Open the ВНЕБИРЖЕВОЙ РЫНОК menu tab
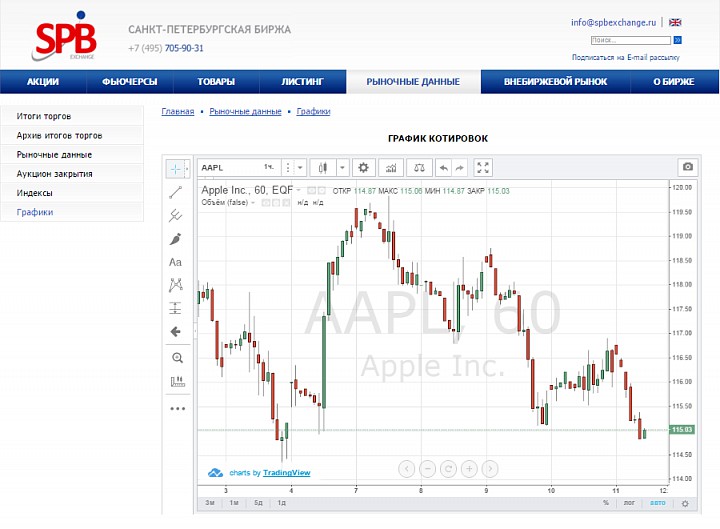 (x=556, y=82)
